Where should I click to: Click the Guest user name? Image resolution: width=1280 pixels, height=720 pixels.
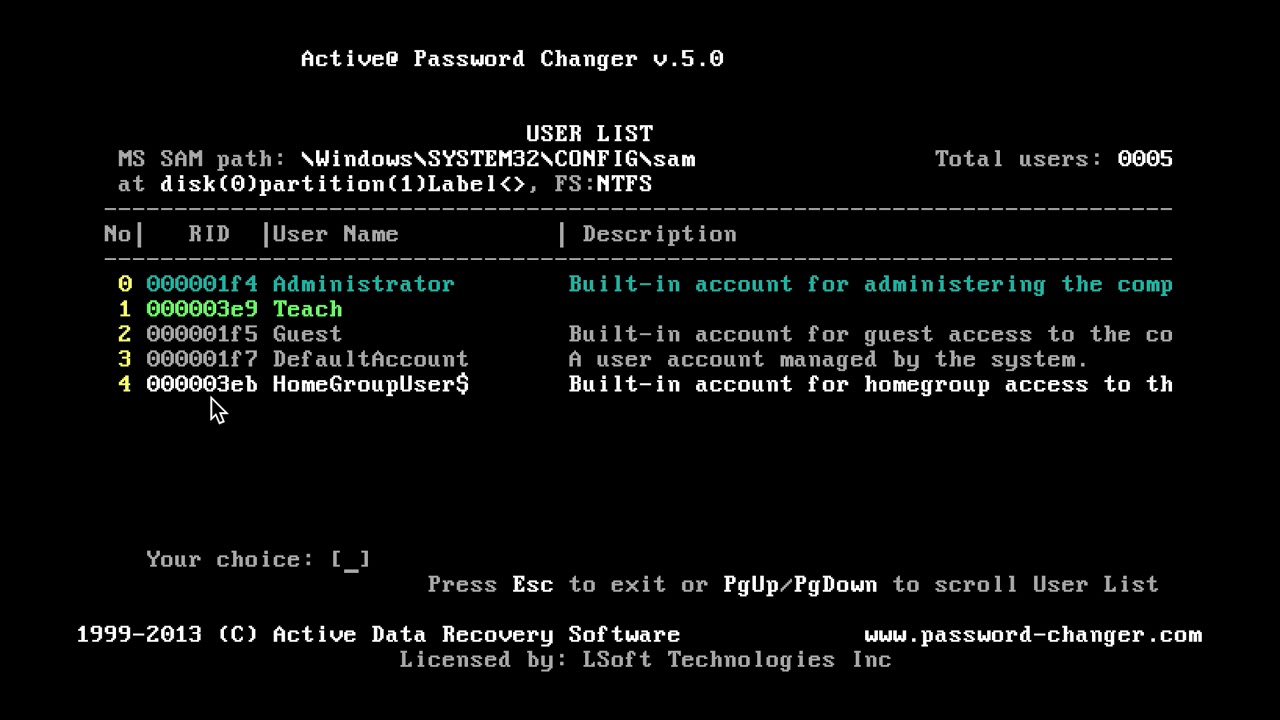tap(307, 334)
